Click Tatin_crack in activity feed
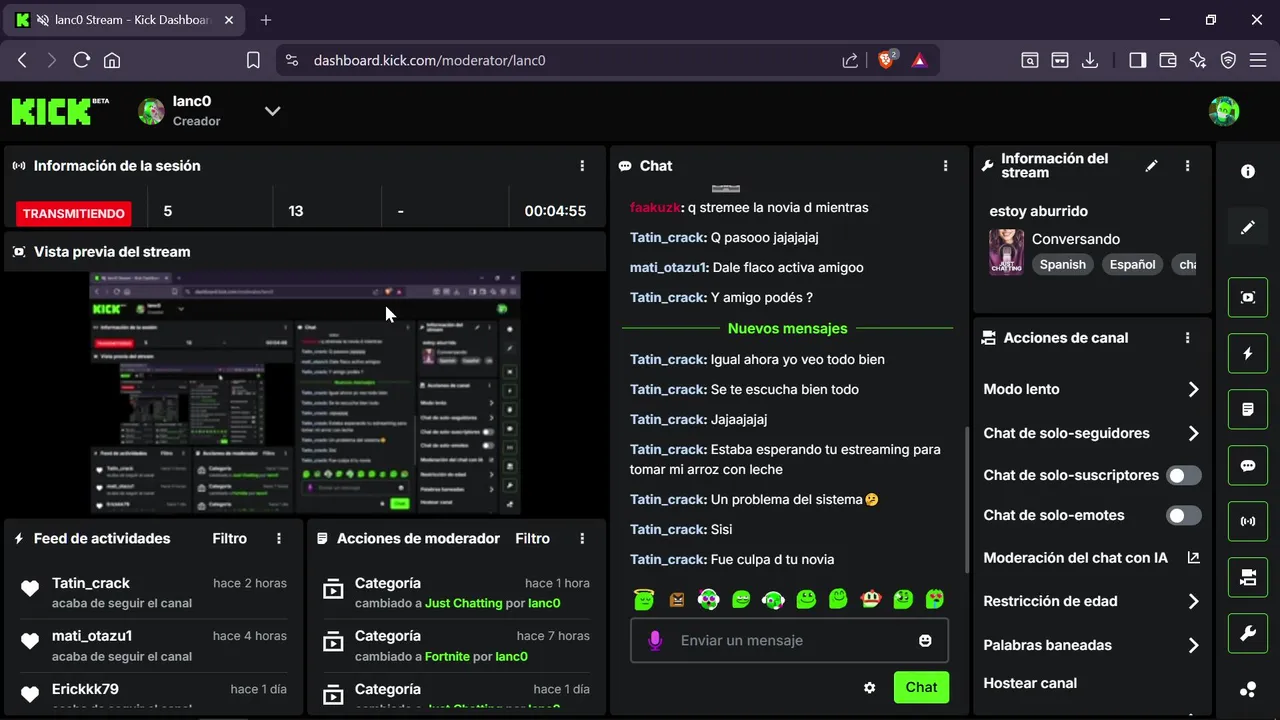 point(91,583)
